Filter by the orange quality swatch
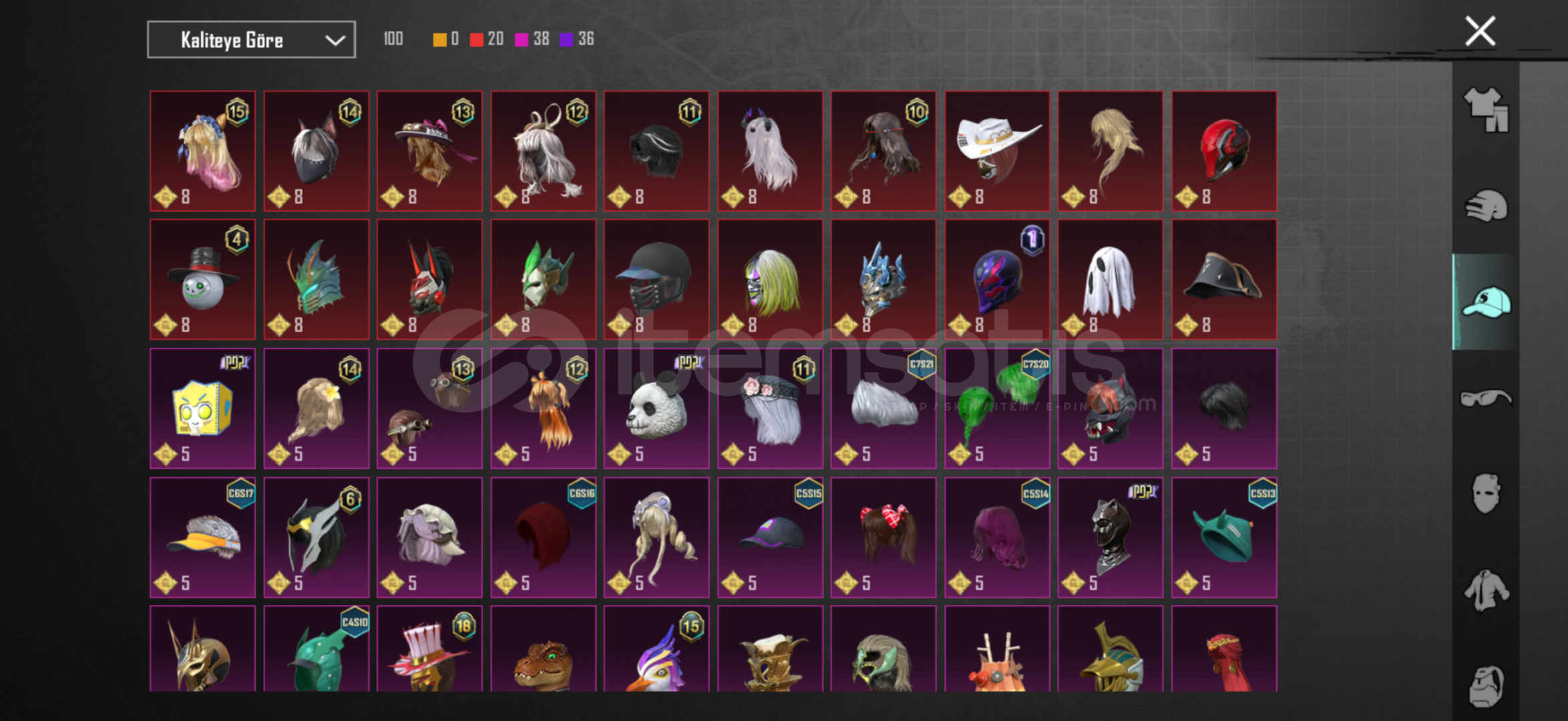Screen dimensions: 1568x721 click(x=439, y=39)
